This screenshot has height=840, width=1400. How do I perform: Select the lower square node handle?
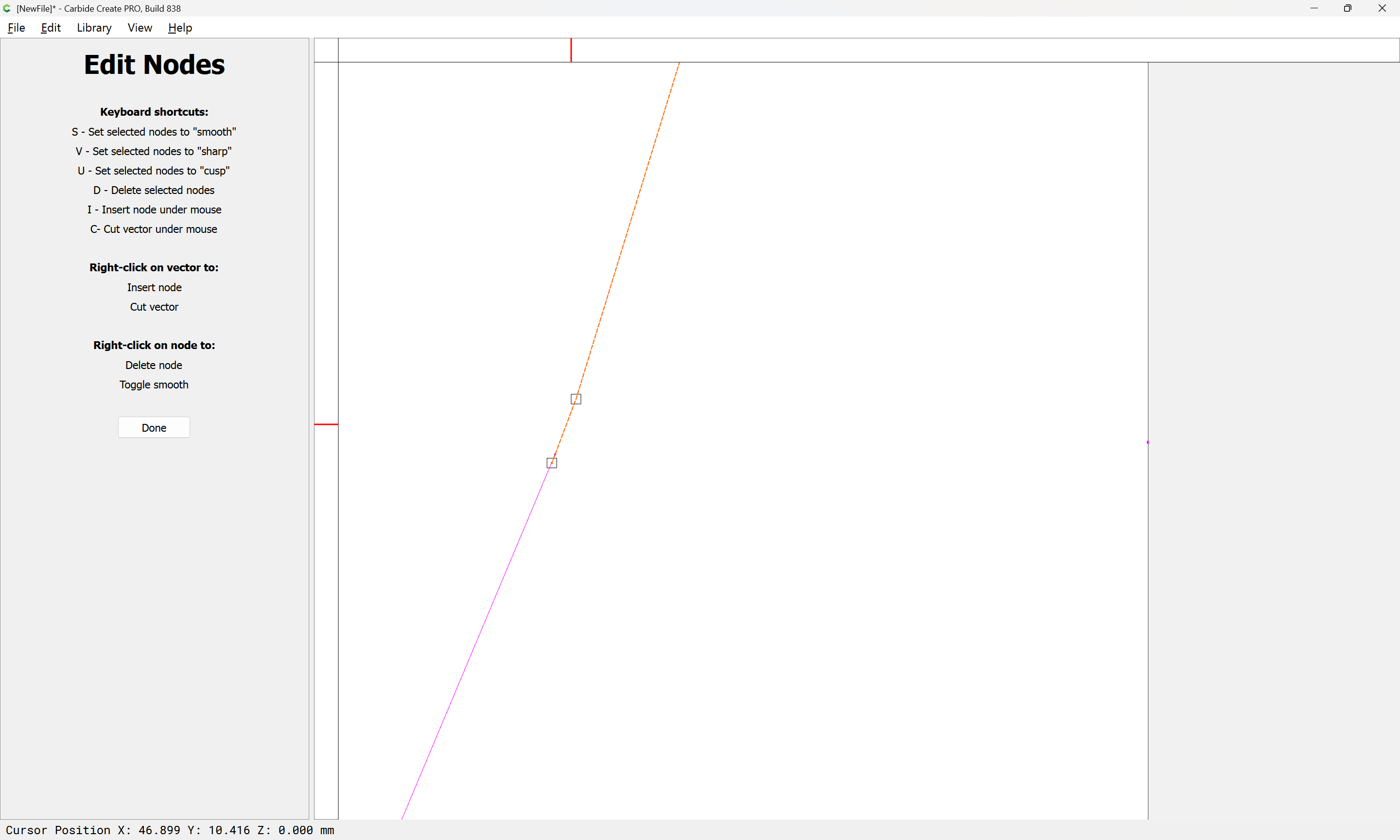click(x=552, y=463)
